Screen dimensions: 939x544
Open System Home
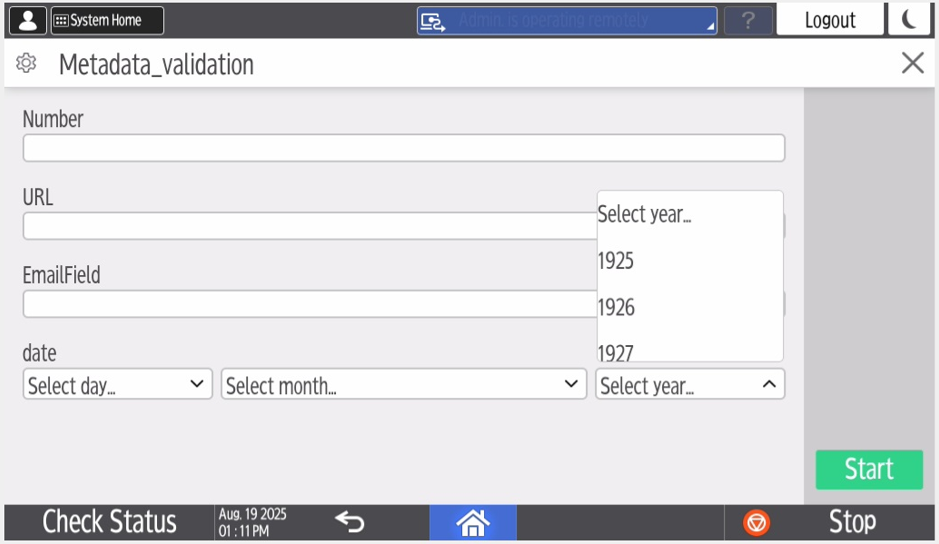click(106, 20)
